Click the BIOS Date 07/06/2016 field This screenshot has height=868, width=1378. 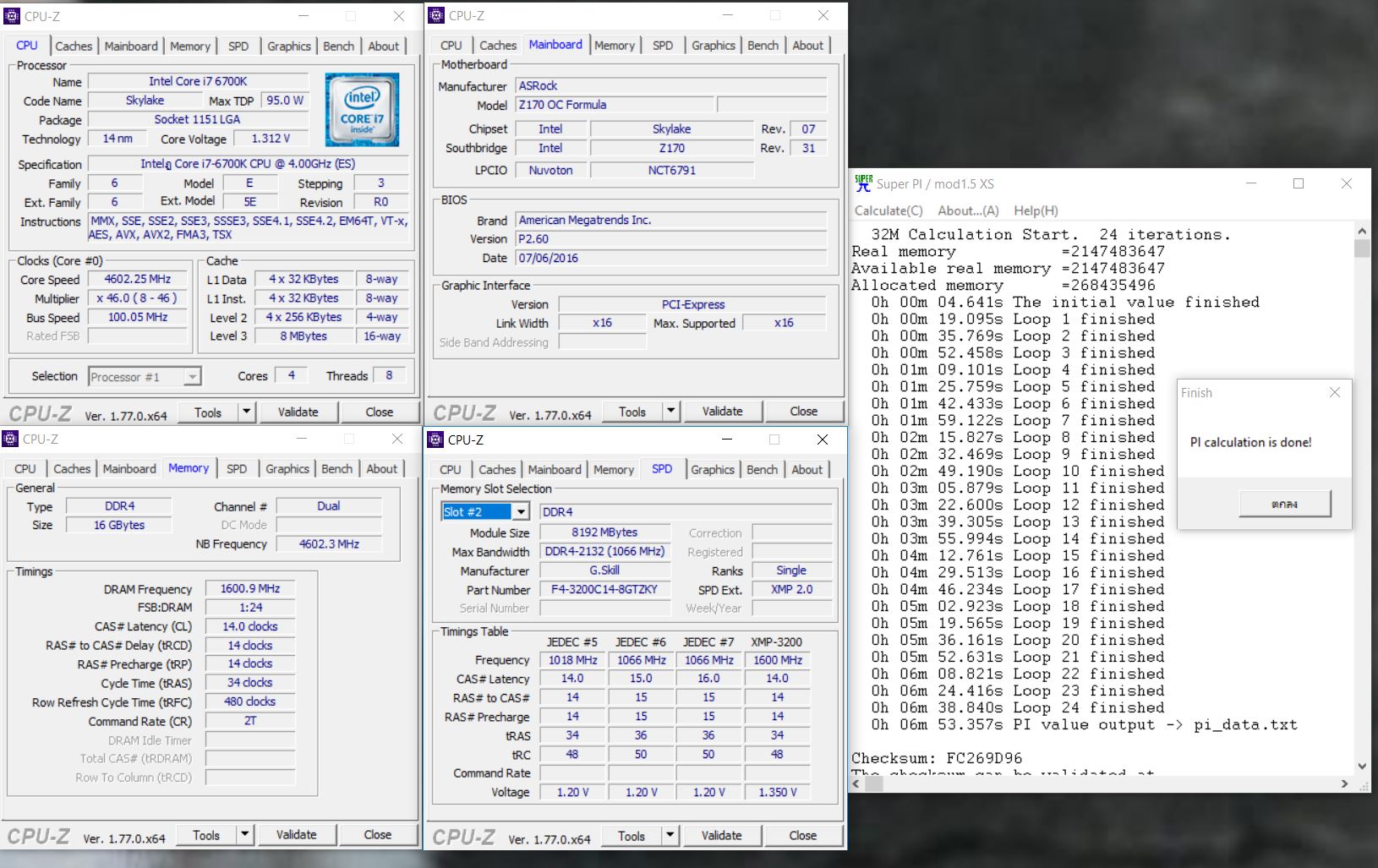click(671, 258)
